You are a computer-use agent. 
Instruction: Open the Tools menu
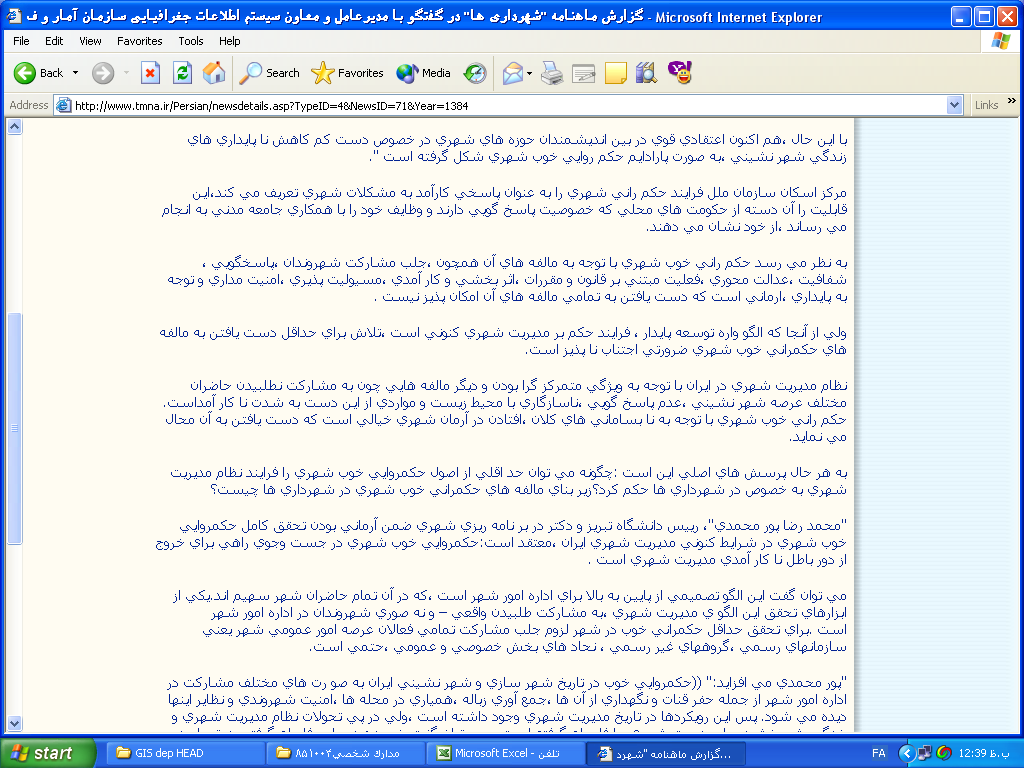[x=190, y=41]
